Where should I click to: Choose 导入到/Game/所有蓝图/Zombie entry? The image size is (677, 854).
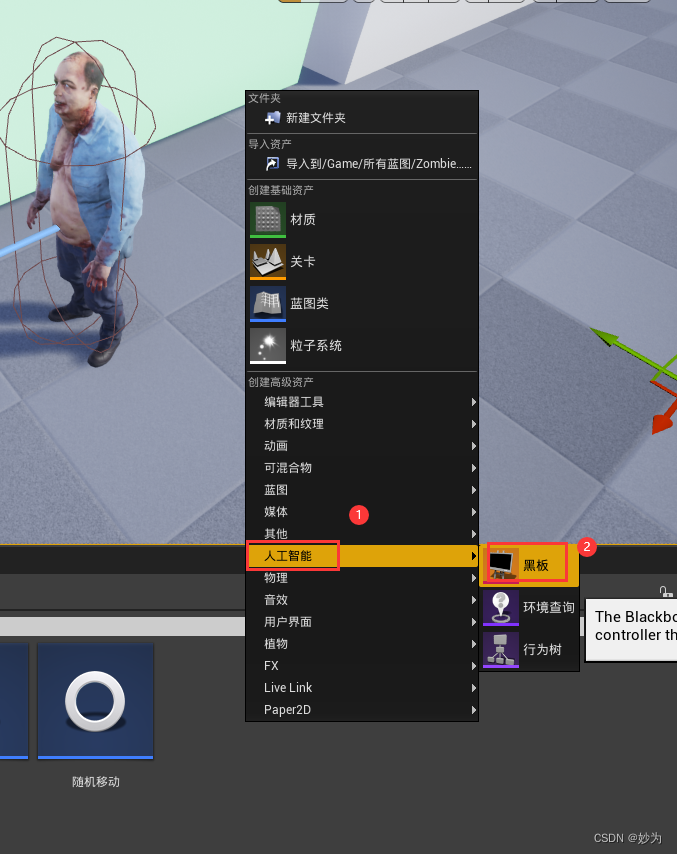tap(362, 163)
